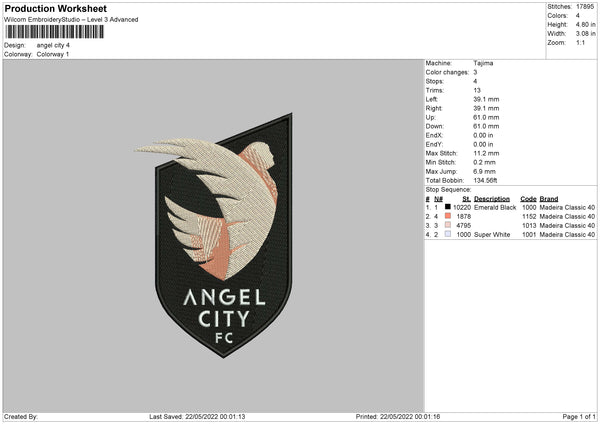This screenshot has width=600, height=424.
Task: Click stitch count 10220 in stop sequence
Action: point(462,207)
